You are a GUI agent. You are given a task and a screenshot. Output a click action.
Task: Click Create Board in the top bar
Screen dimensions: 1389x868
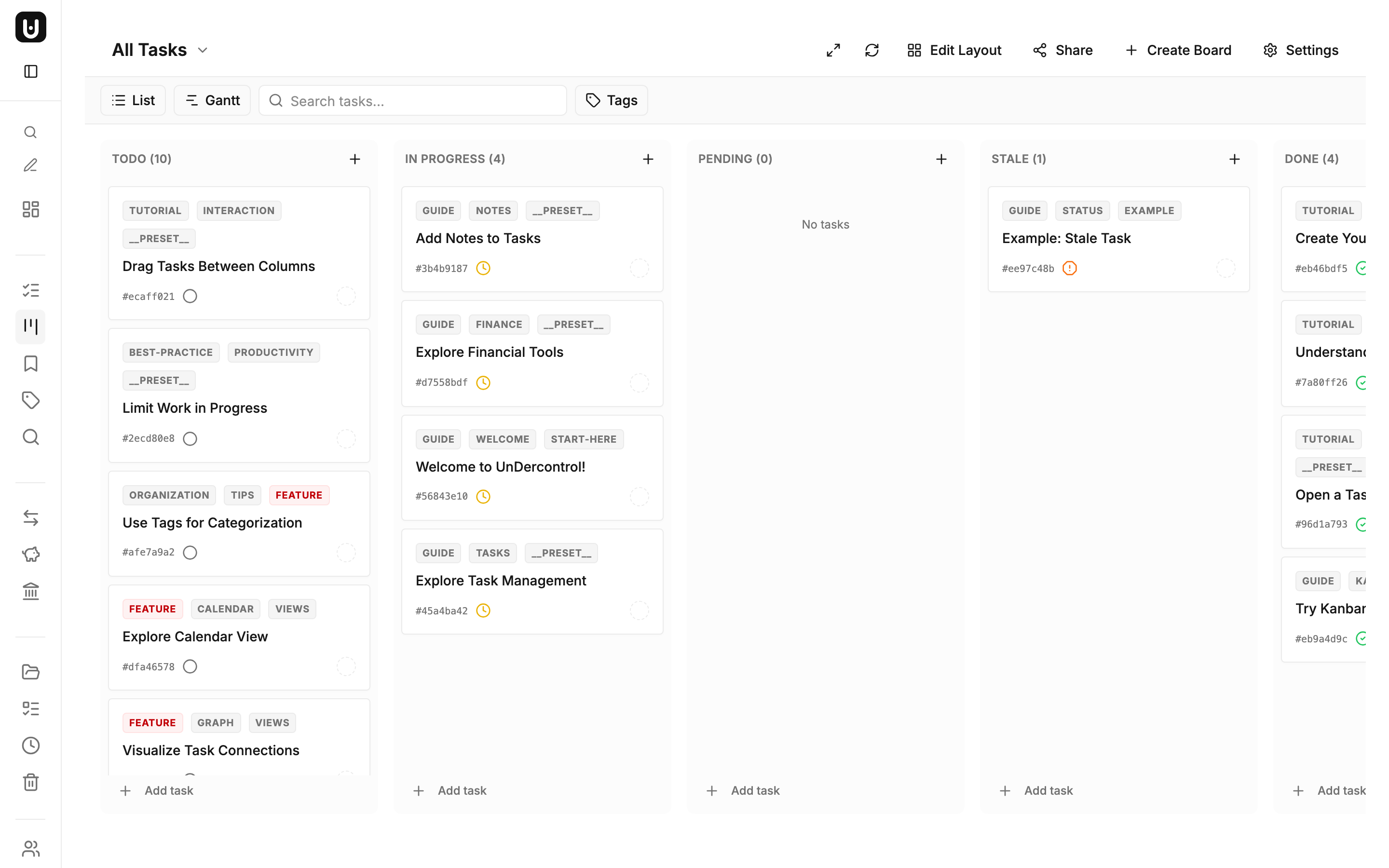[1178, 50]
